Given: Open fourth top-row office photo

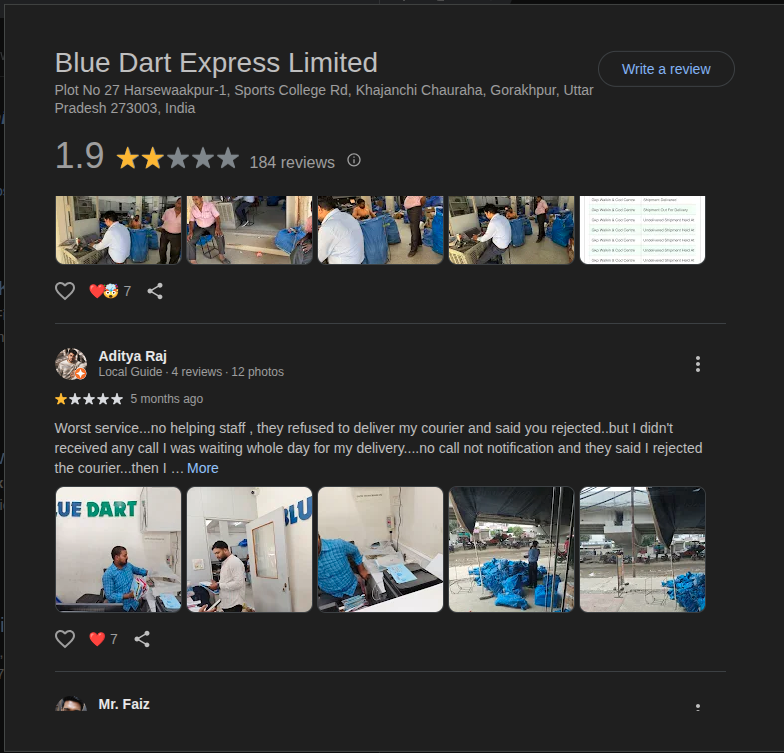Looking at the screenshot, I should 512,230.
